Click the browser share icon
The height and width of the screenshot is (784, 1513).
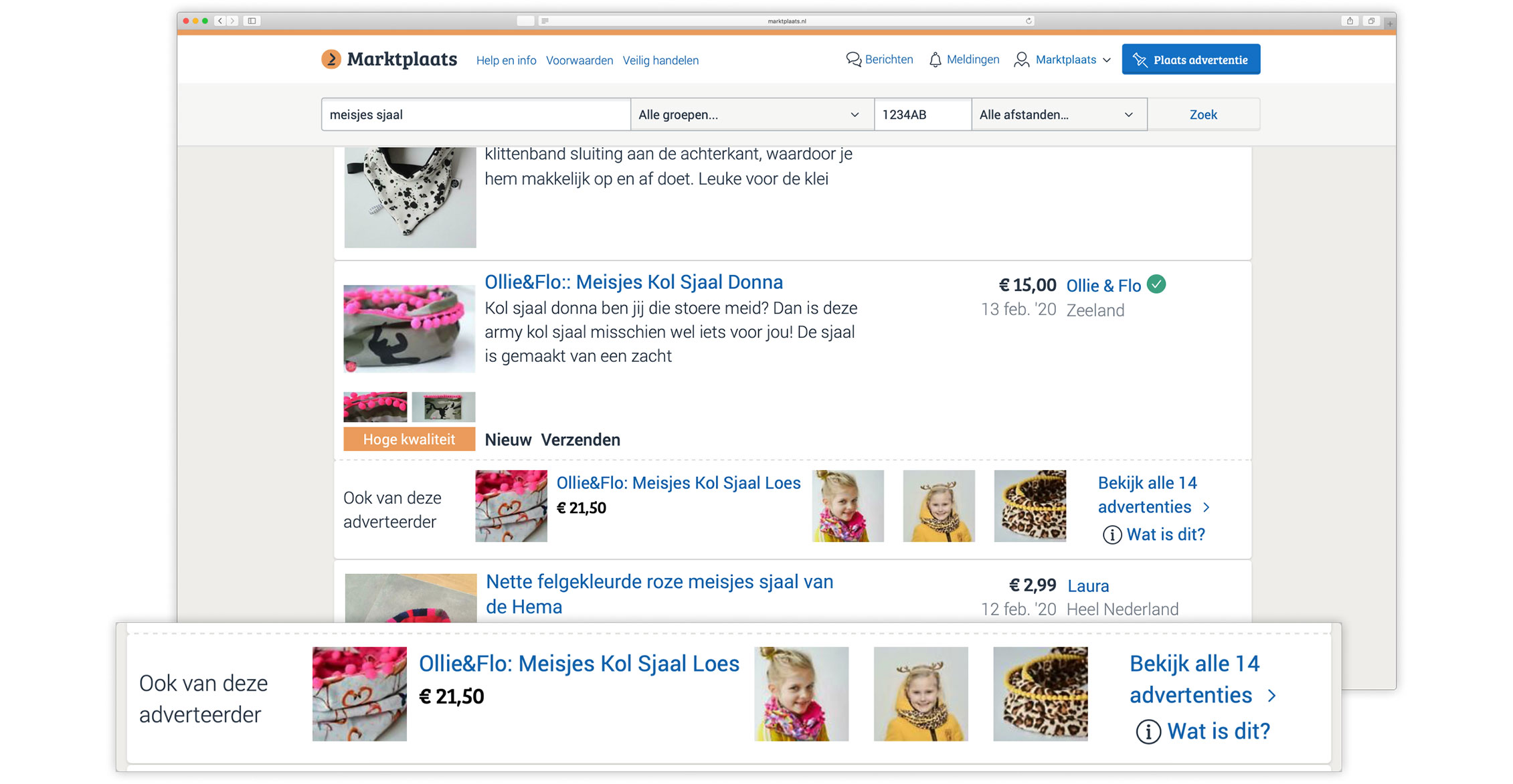(1350, 21)
